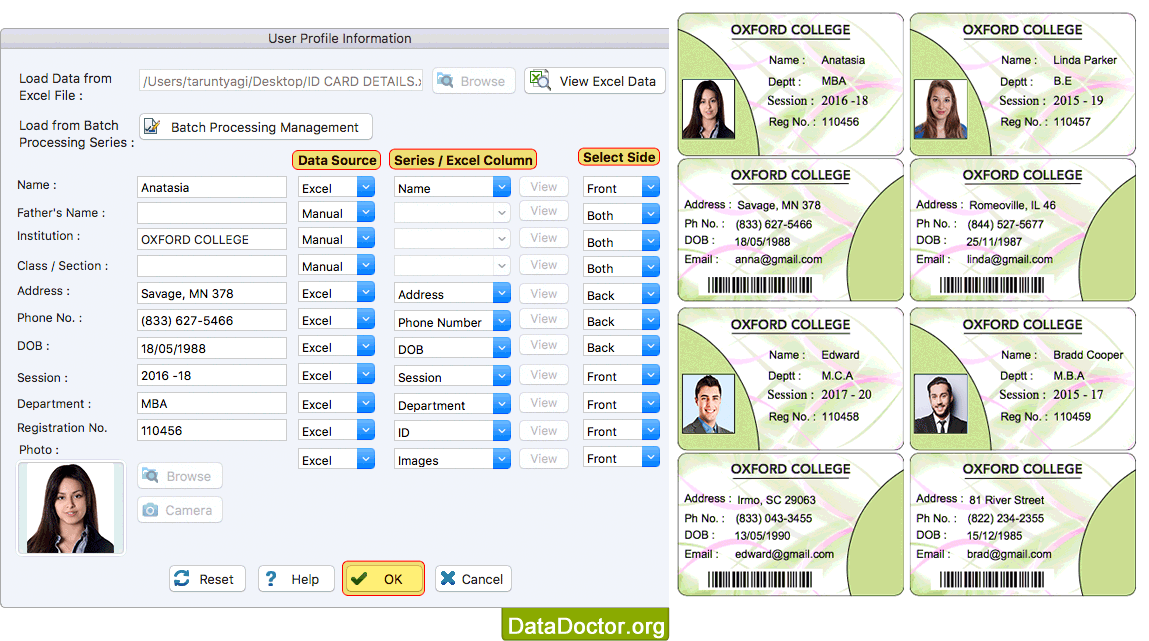
Task: Open the Address Excel column dropdown
Action: 452,294
